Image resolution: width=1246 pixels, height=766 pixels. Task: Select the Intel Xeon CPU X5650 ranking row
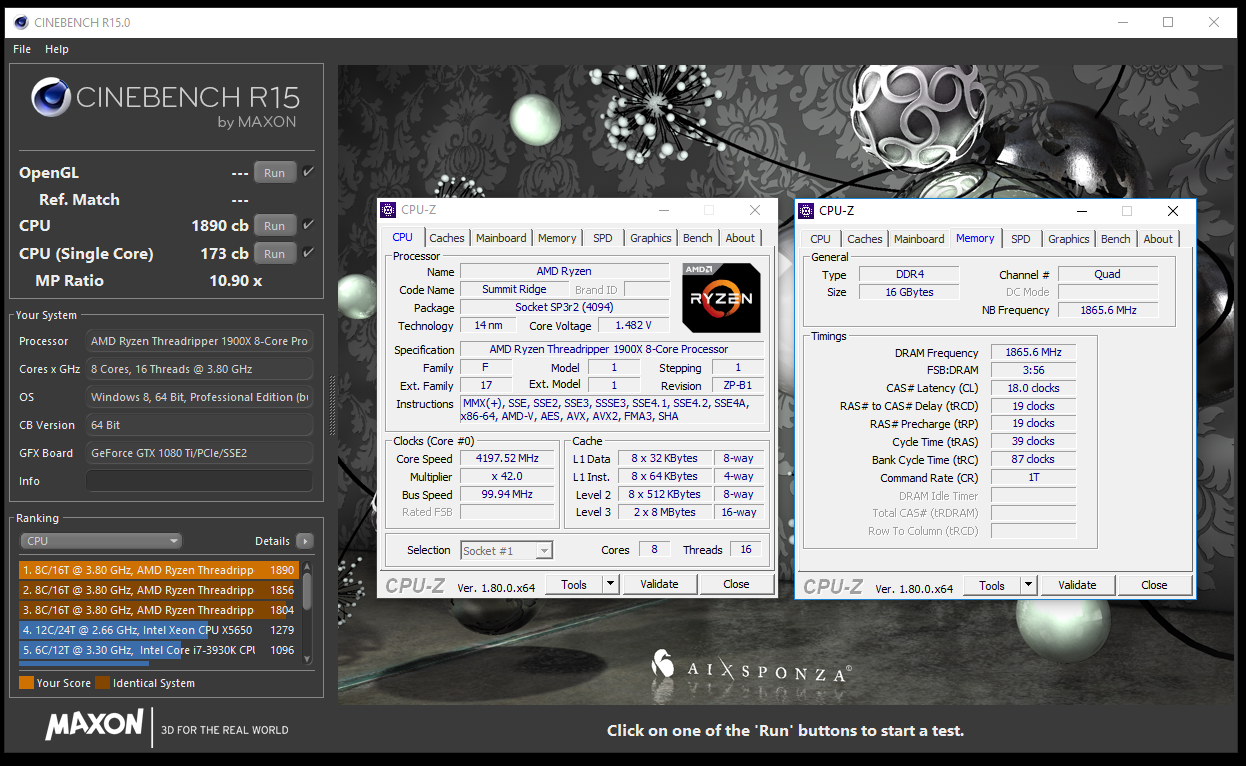158,630
